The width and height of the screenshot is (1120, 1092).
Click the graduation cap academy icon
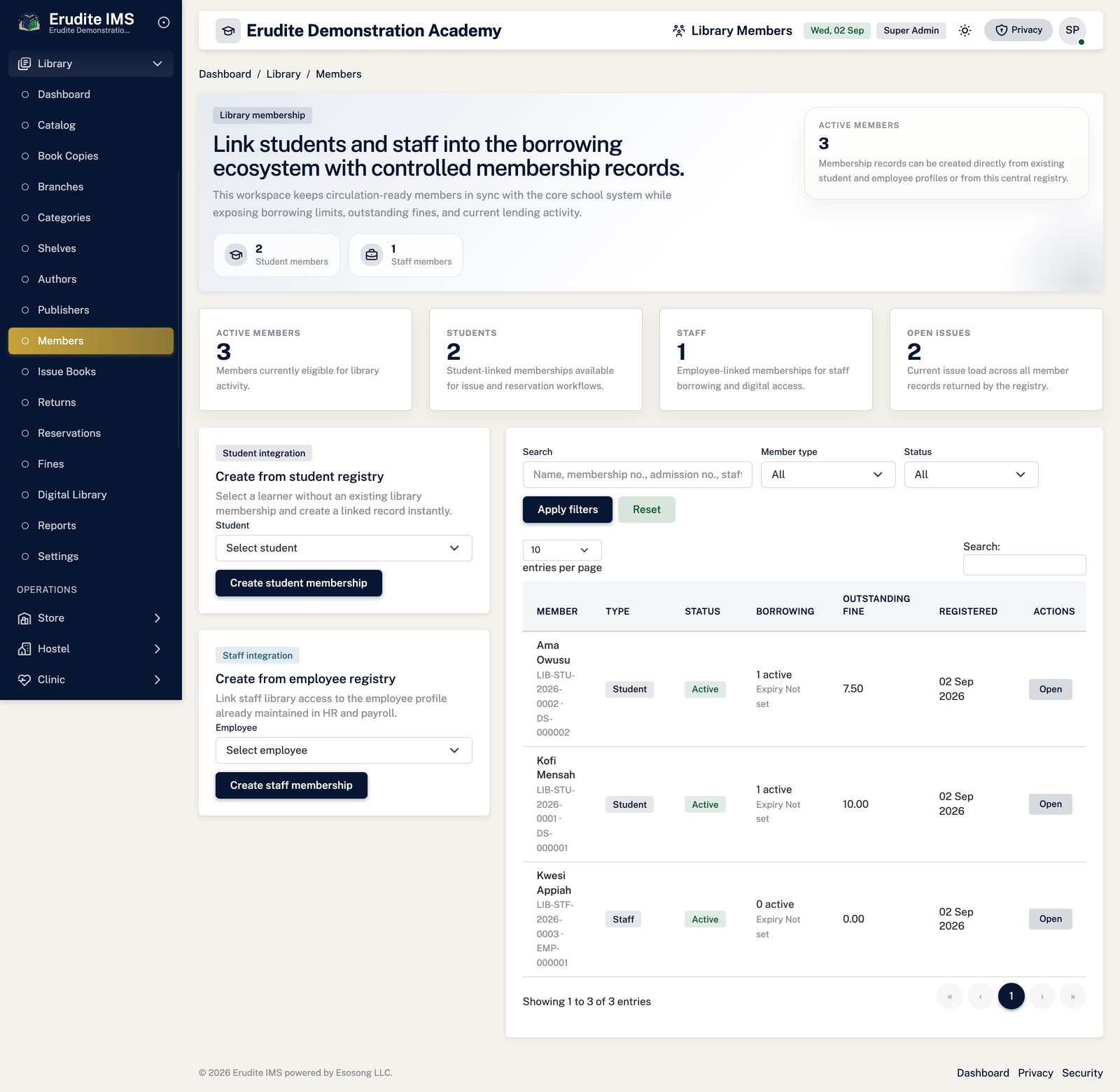click(228, 31)
